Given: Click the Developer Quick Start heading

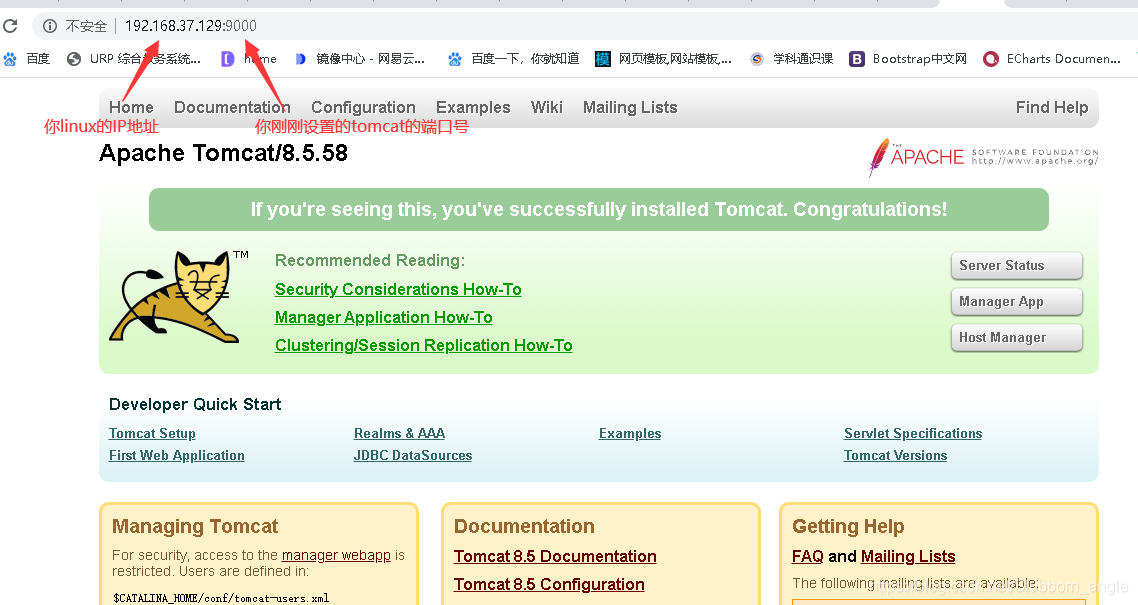Looking at the screenshot, I should pos(195,404).
